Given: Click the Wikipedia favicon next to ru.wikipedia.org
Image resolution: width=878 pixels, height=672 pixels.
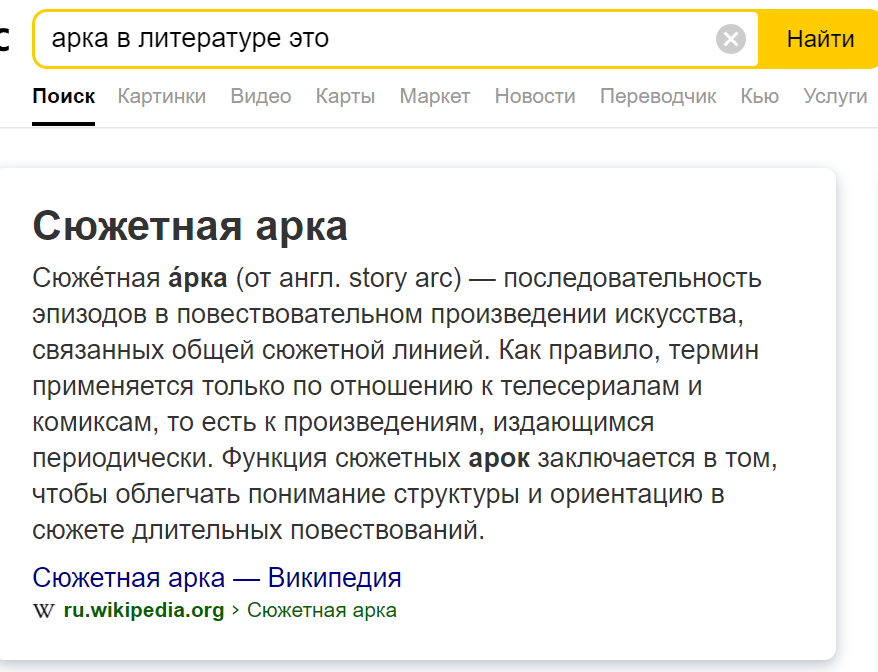Looking at the screenshot, I should coord(43,610).
